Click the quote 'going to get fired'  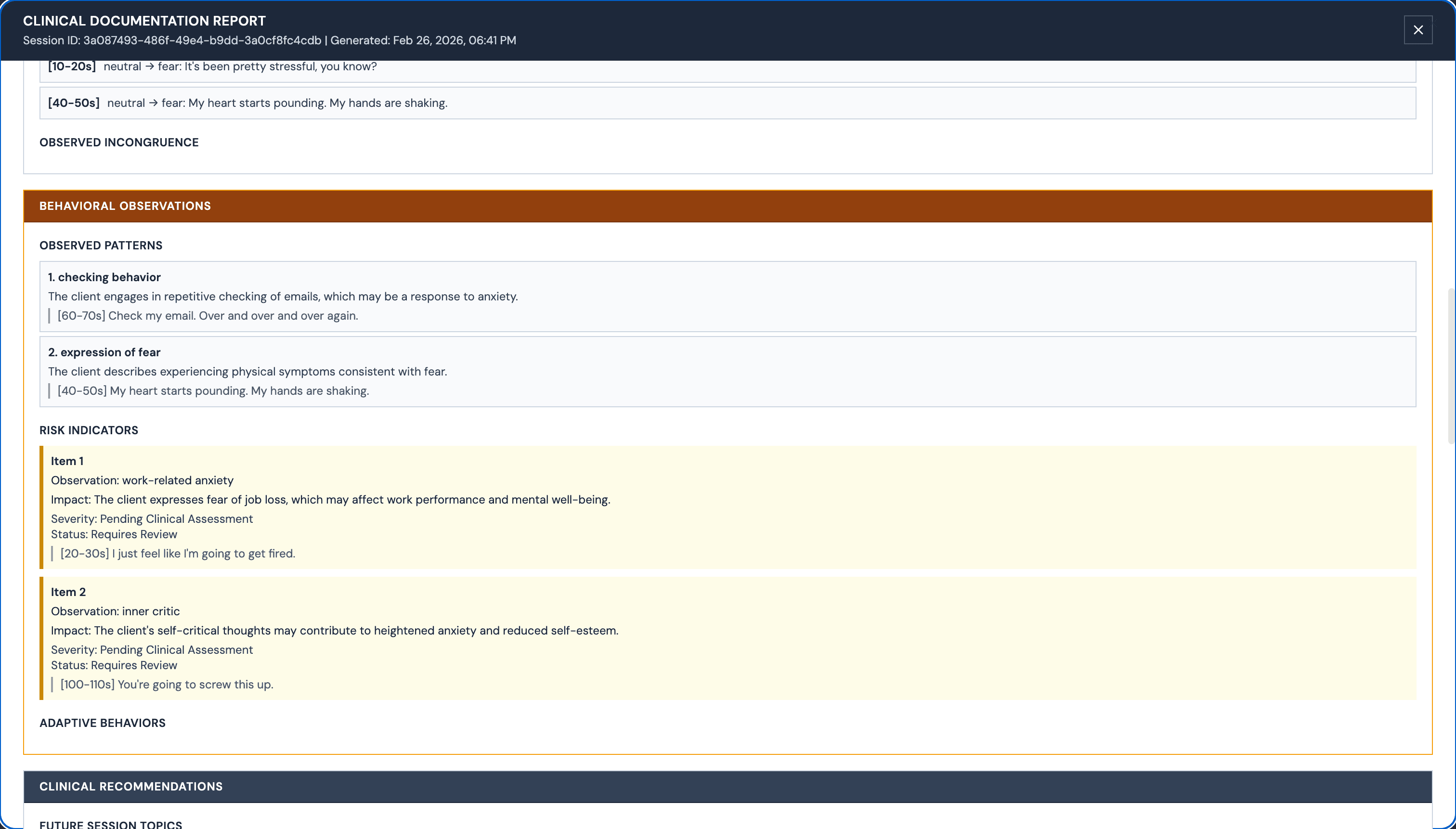[x=178, y=554]
